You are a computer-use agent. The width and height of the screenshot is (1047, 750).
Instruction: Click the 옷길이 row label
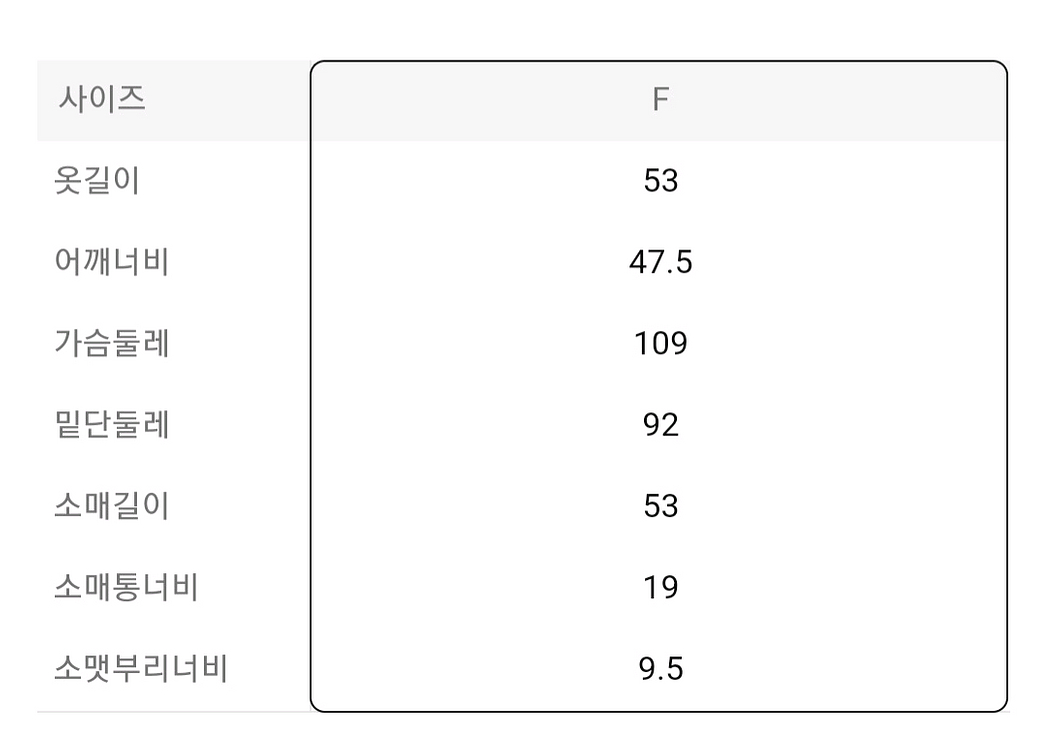coord(98,181)
